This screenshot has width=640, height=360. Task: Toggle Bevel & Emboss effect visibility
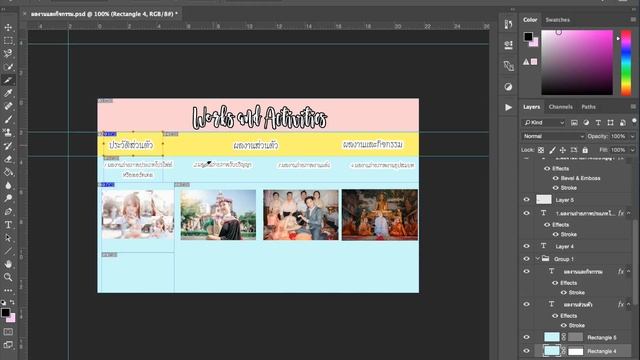coord(556,178)
